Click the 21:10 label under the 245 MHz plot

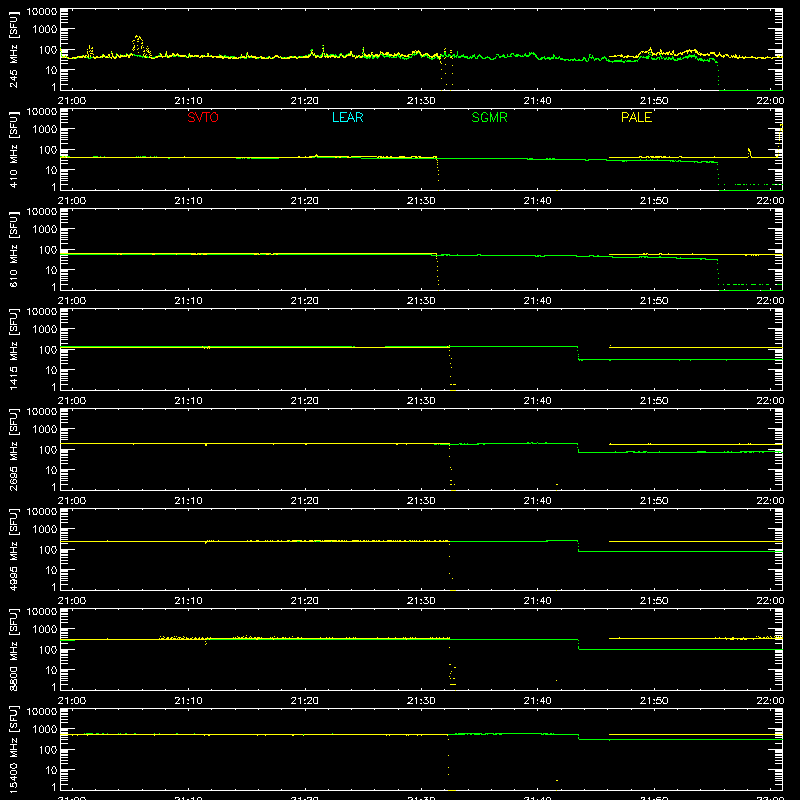pyautogui.click(x=188, y=101)
